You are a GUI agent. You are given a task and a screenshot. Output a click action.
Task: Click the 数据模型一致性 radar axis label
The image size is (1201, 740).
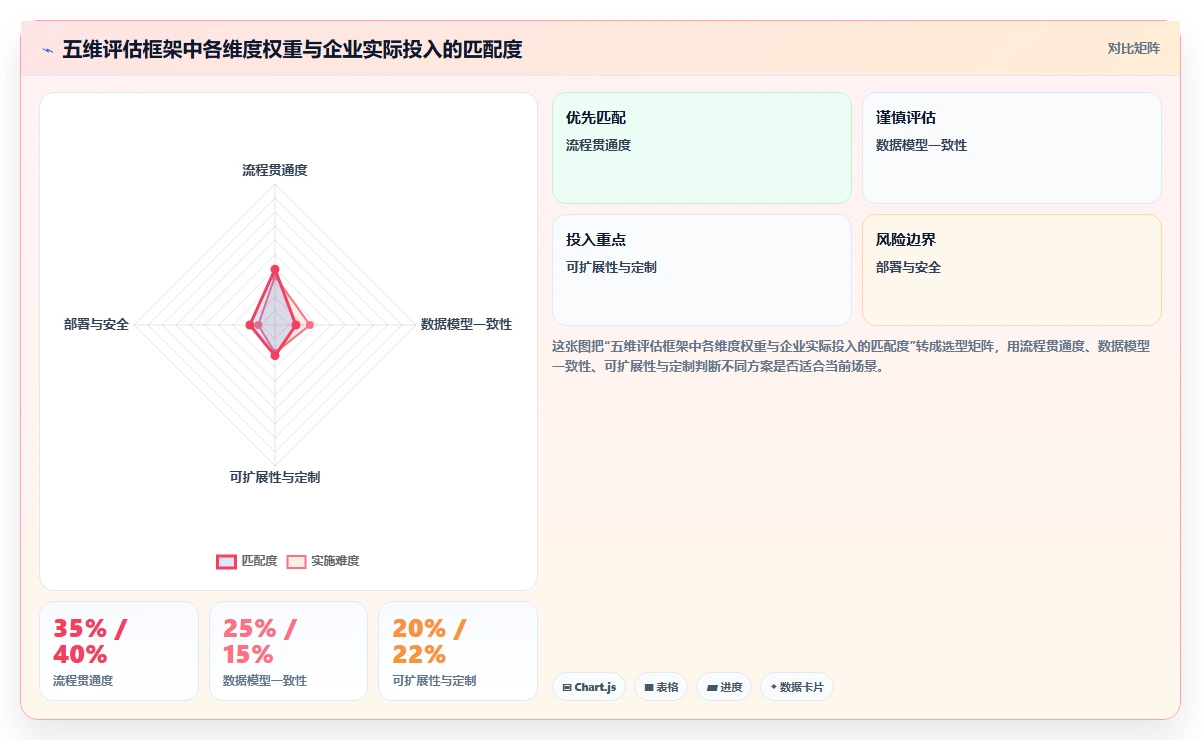pos(466,324)
